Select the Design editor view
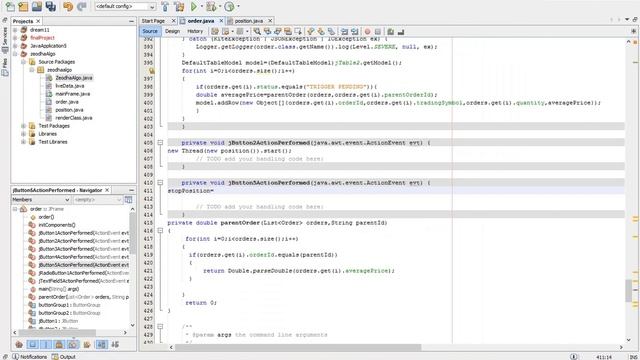The height and width of the screenshot is (360, 640). (172, 31)
